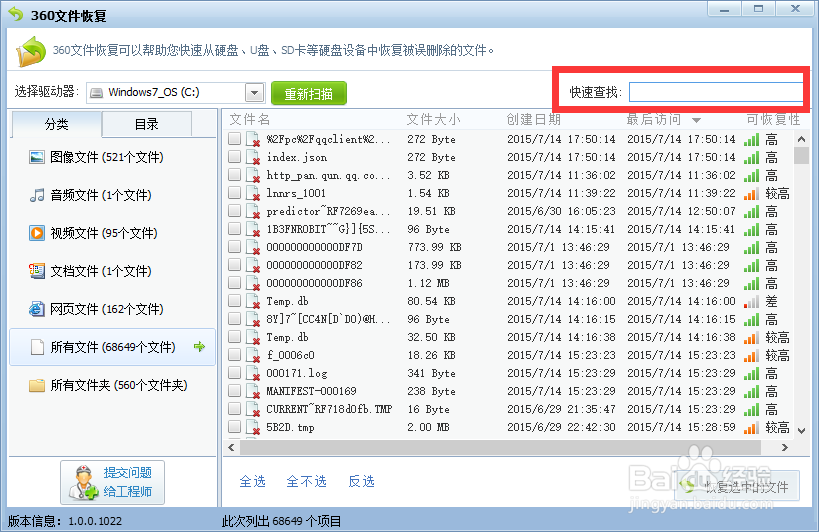This screenshot has width=819, height=532.
Task: Click the document files category icon
Action: coord(37,271)
